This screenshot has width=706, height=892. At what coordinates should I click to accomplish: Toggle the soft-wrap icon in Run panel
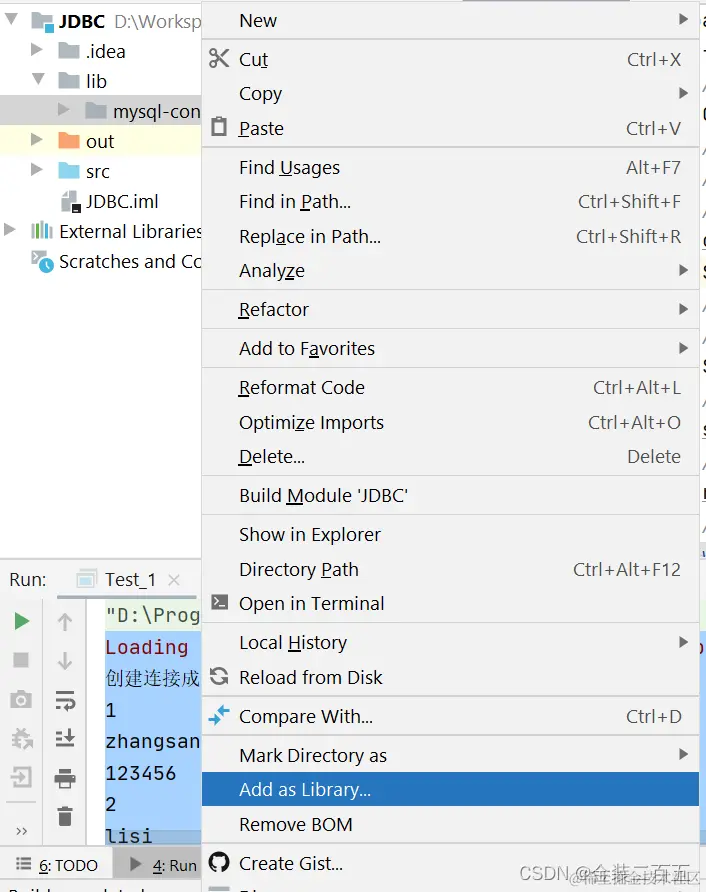[x=65, y=700]
